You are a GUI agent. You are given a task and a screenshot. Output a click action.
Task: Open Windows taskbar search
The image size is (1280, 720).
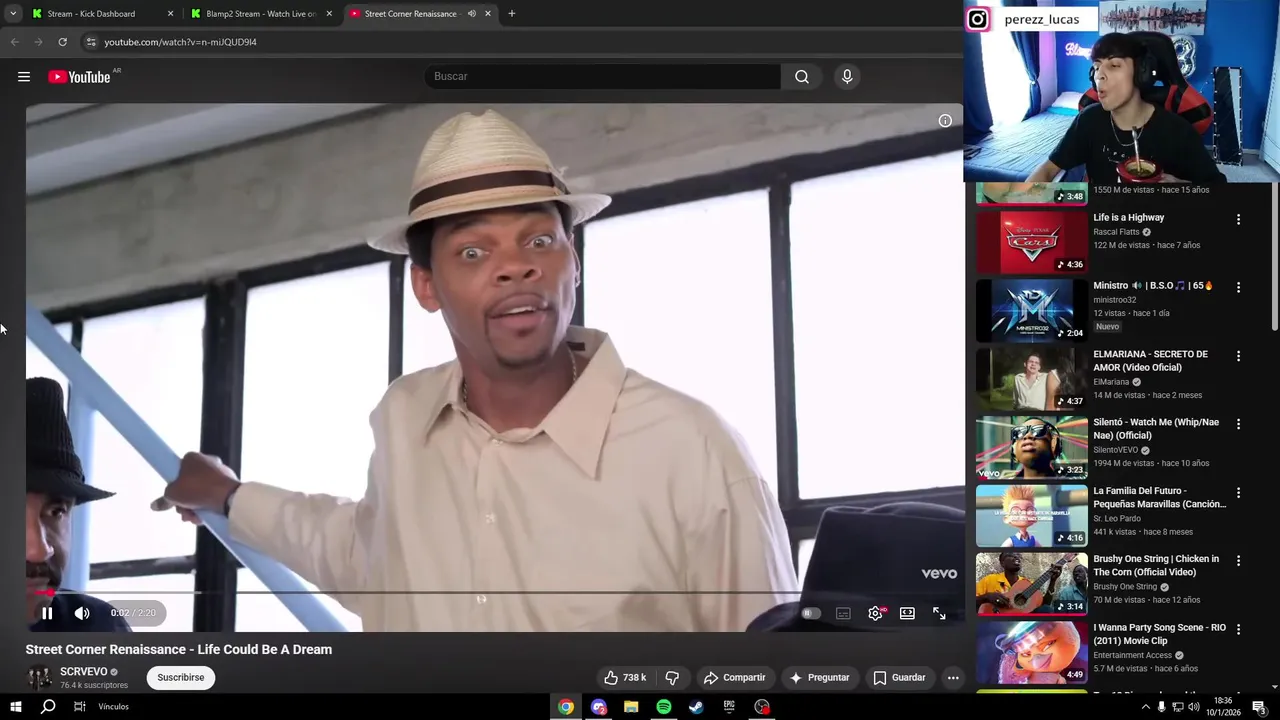click(x=48, y=706)
